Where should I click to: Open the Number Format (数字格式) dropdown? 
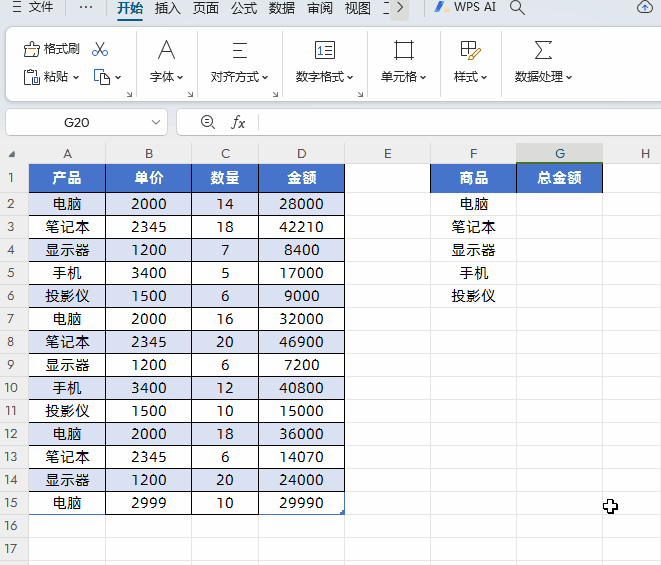point(324,77)
